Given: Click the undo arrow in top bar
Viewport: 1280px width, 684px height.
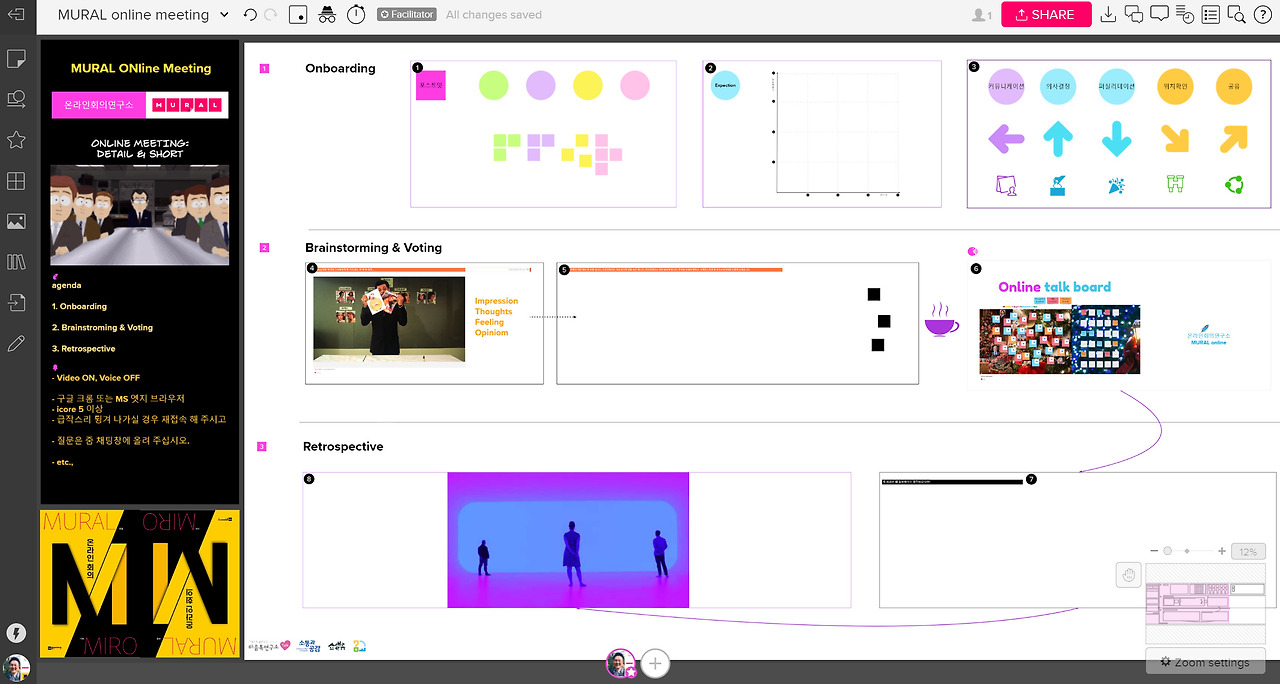Looking at the screenshot, I should click(250, 15).
